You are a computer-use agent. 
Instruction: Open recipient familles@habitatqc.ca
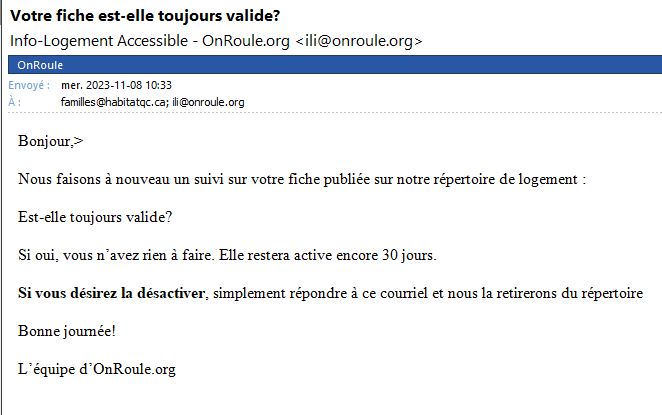point(114,102)
